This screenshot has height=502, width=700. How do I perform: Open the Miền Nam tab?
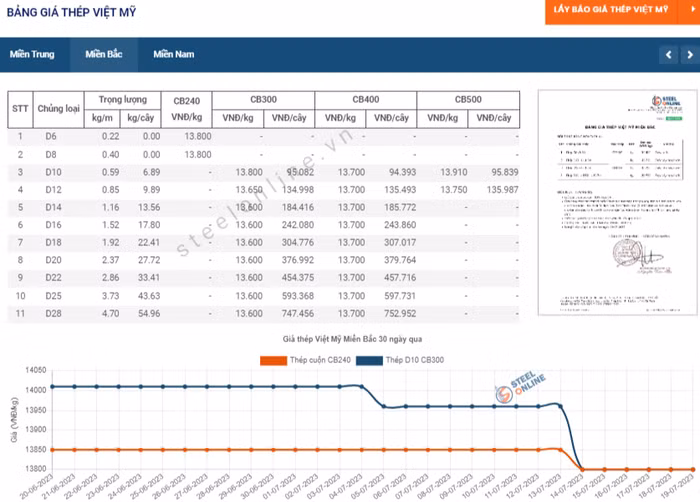(x=174, y=54)
